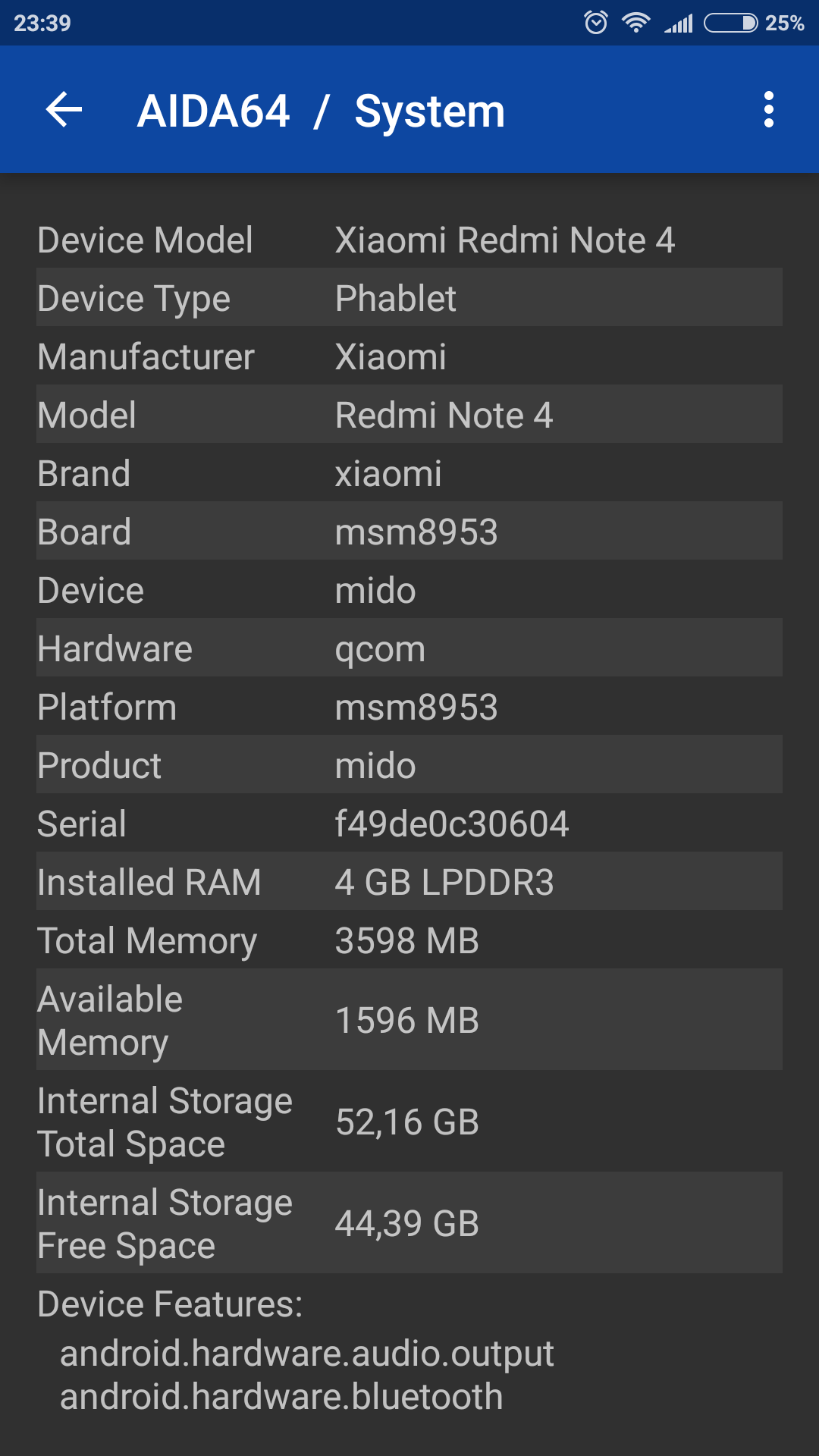Tap Internal Storage Free Space row
The image size is (819, 1456).
(409, 1223)
